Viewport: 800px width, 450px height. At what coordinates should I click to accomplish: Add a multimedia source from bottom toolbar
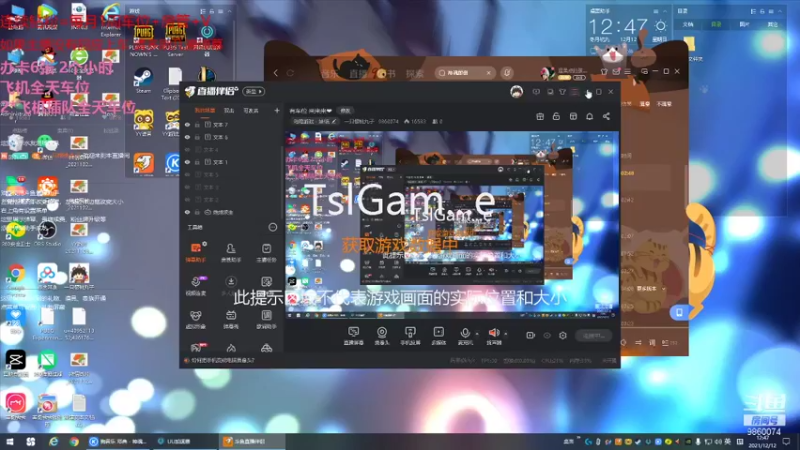click(438, 335)
